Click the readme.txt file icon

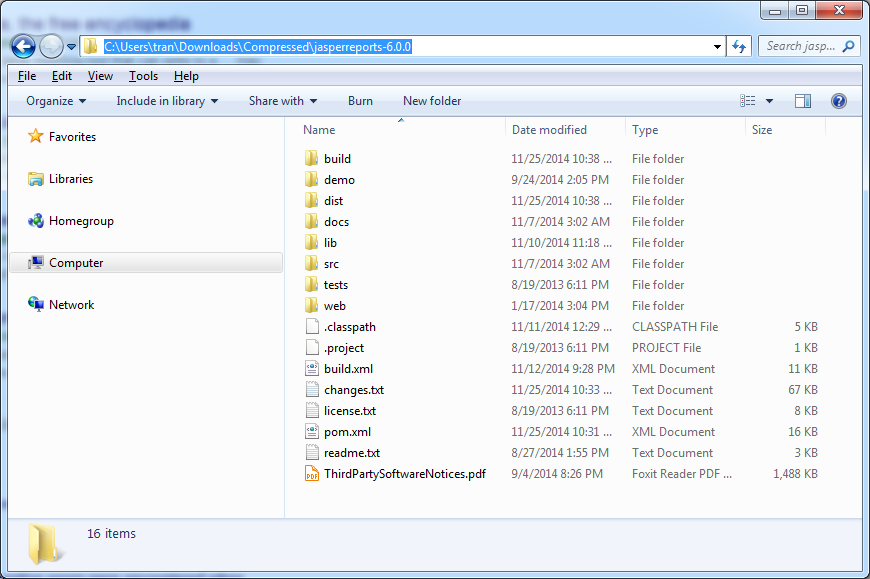click(x=312, y=453)
